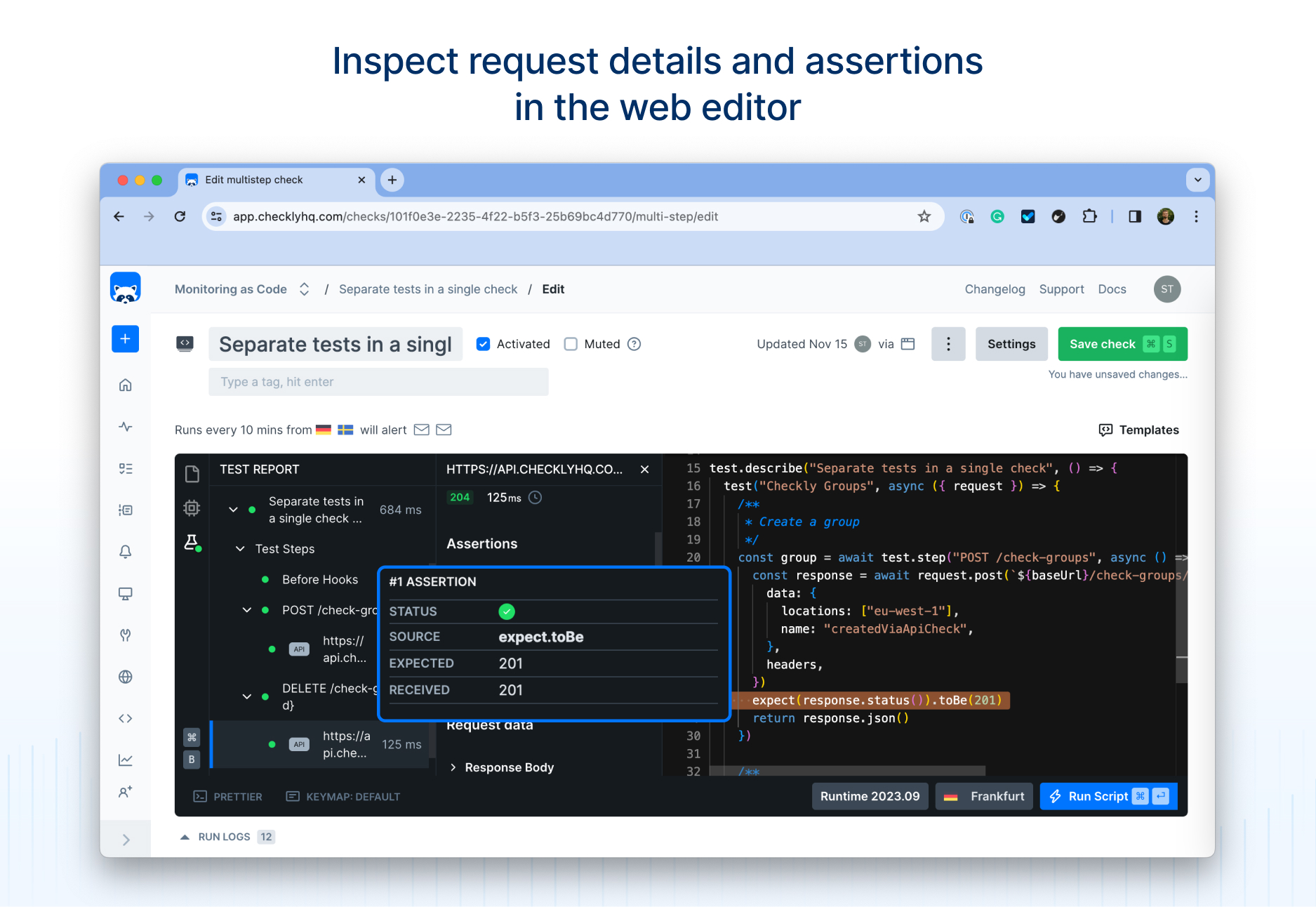Open the notifications bell icon
The image size is (1316, 907).
click(x=125, y=552)
